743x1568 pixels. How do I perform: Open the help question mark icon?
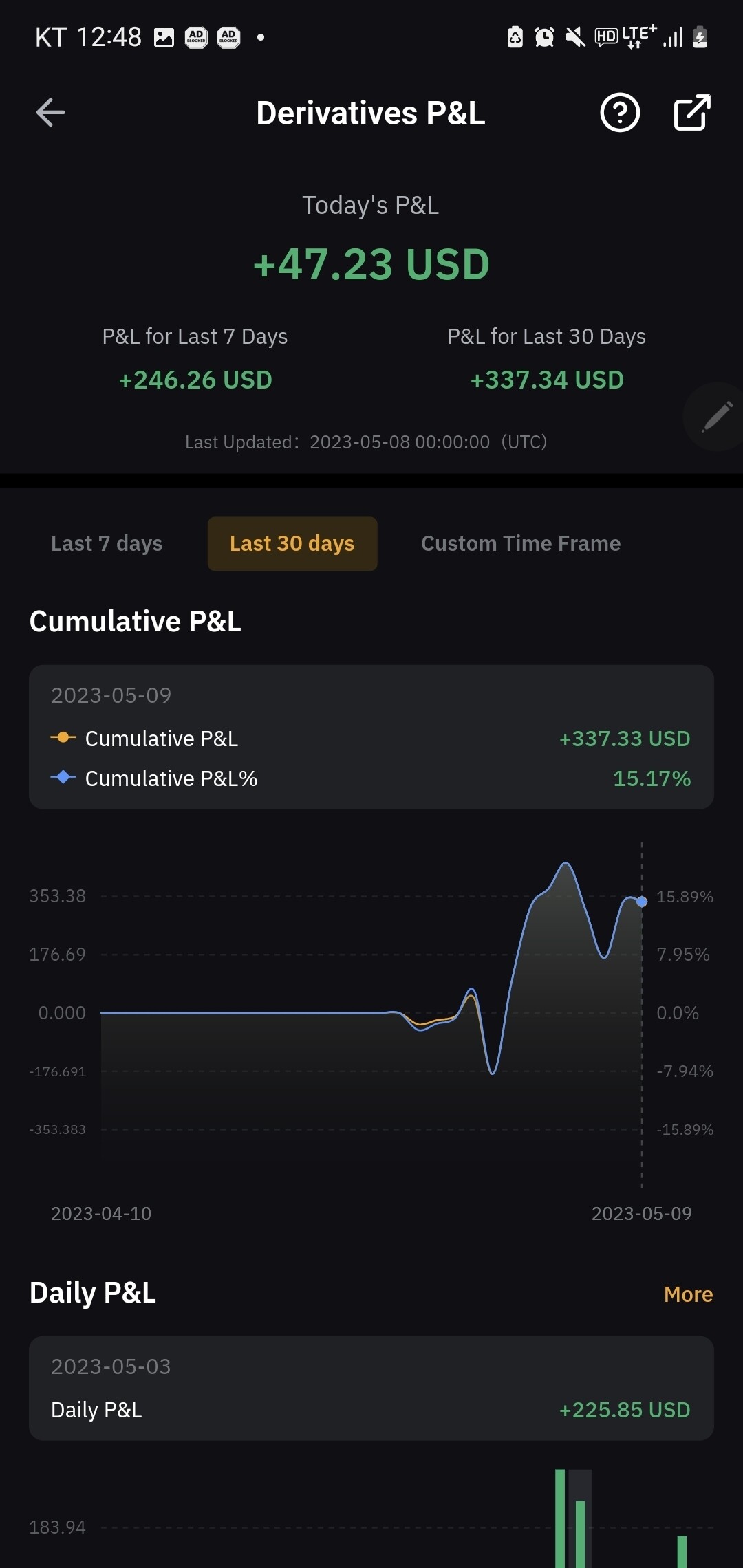point(620,113)
